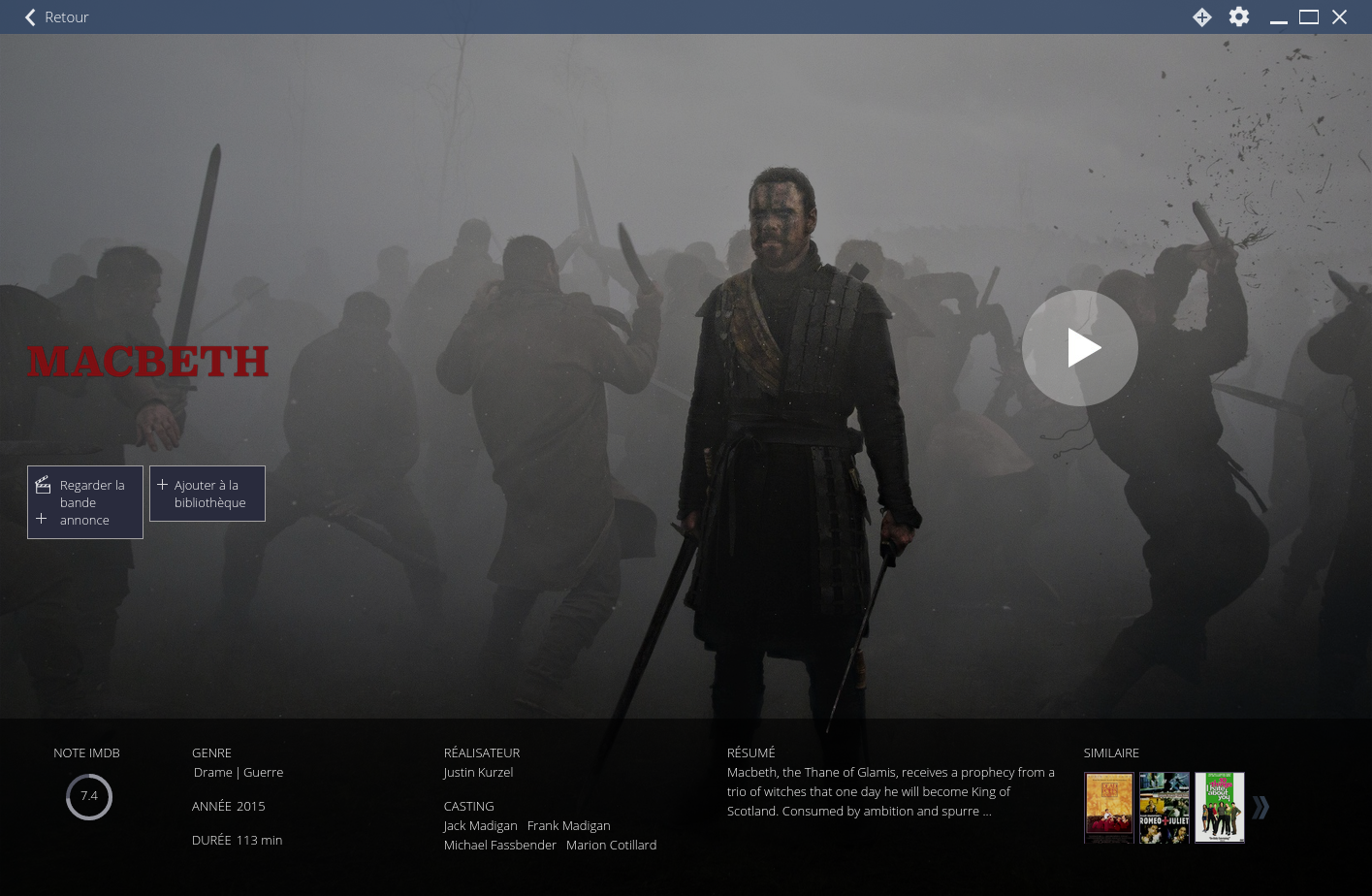Click the diamond-shaped plus icon in title bar
This screenshot has width=1372, height=896.
[x=1202, y=17]
